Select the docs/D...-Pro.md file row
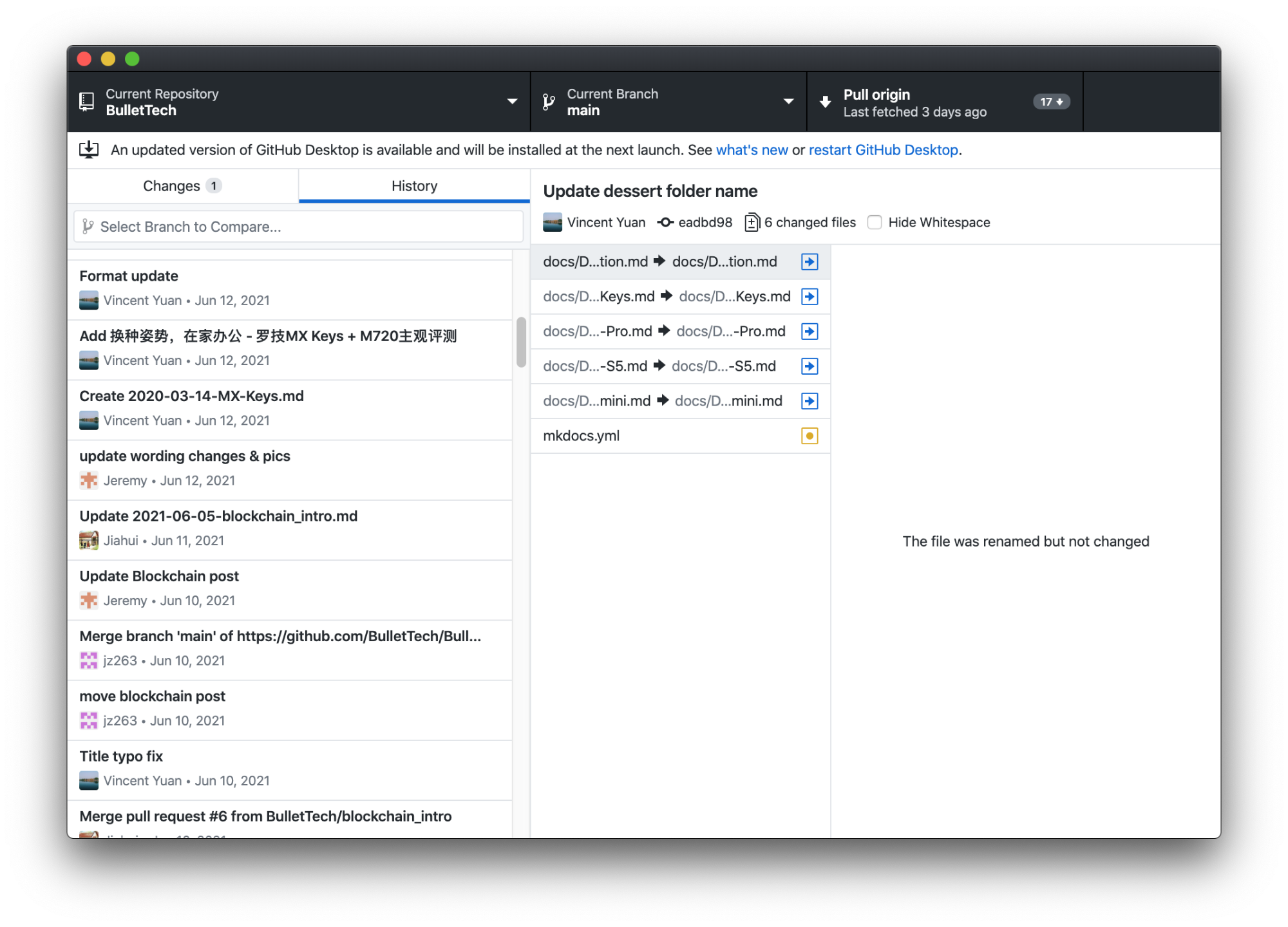Image resolution: width=1288 pixels, height=927 pixels. click(681, 331)
